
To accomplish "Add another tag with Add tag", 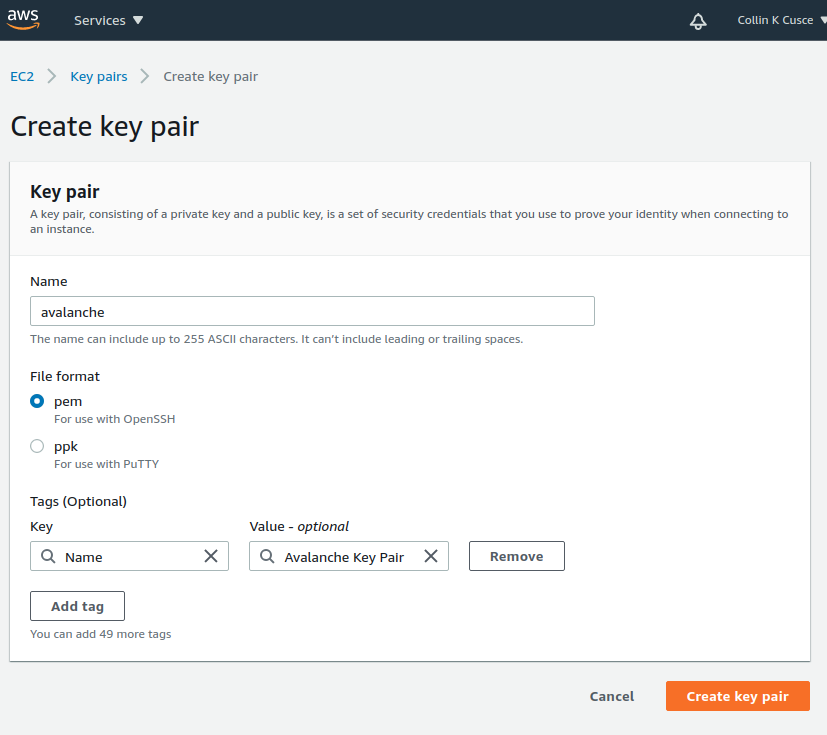I will (77, 605).
